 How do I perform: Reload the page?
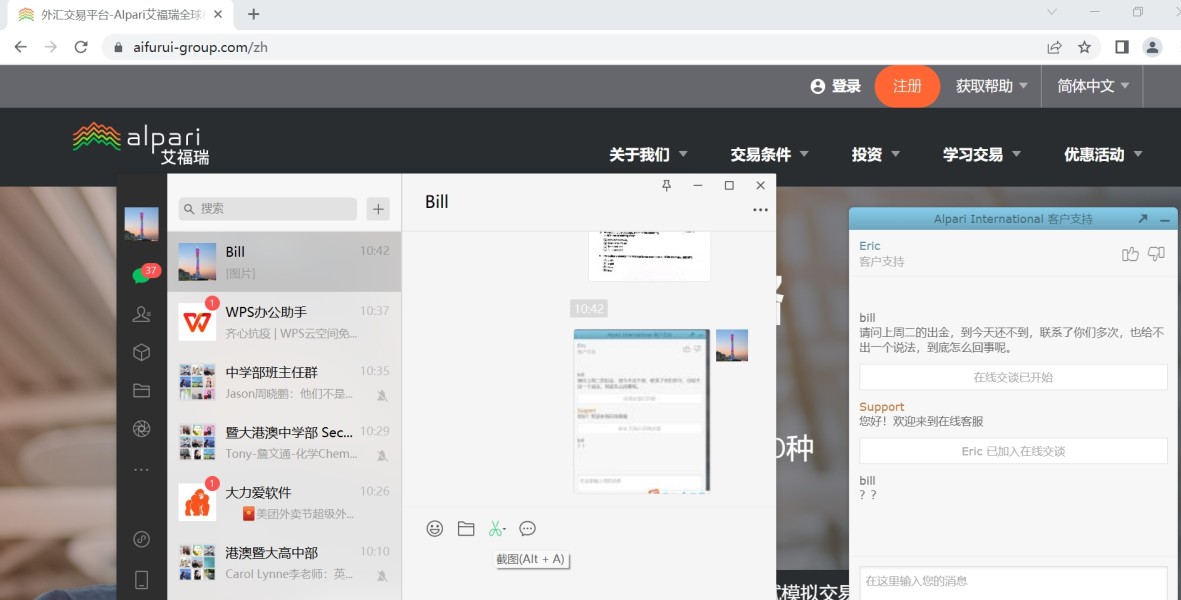81,47
